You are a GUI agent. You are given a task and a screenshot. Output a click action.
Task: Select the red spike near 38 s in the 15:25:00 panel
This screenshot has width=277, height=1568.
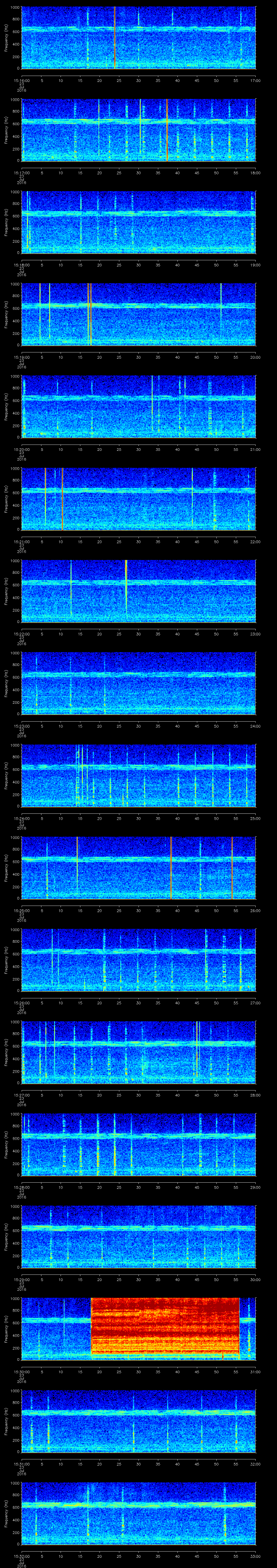point(171,868)
